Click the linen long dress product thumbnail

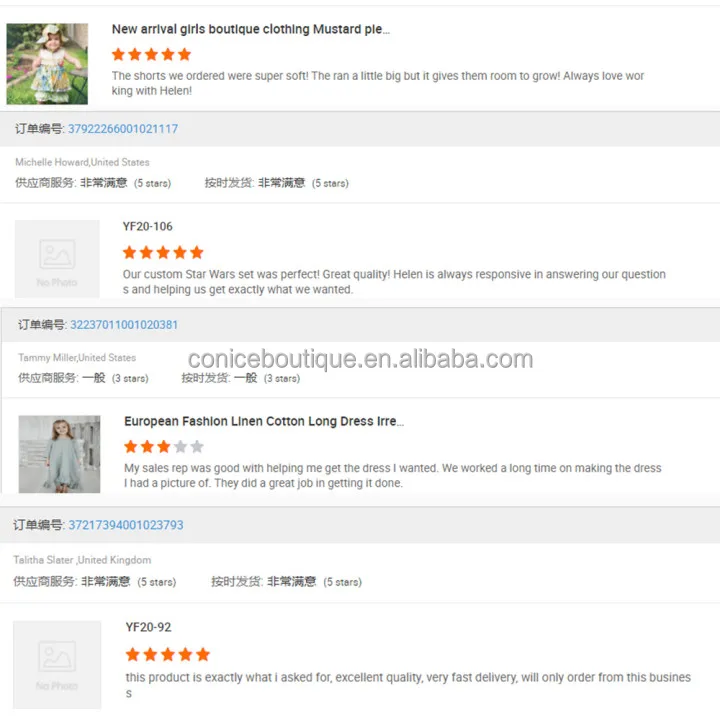point(59,454)
